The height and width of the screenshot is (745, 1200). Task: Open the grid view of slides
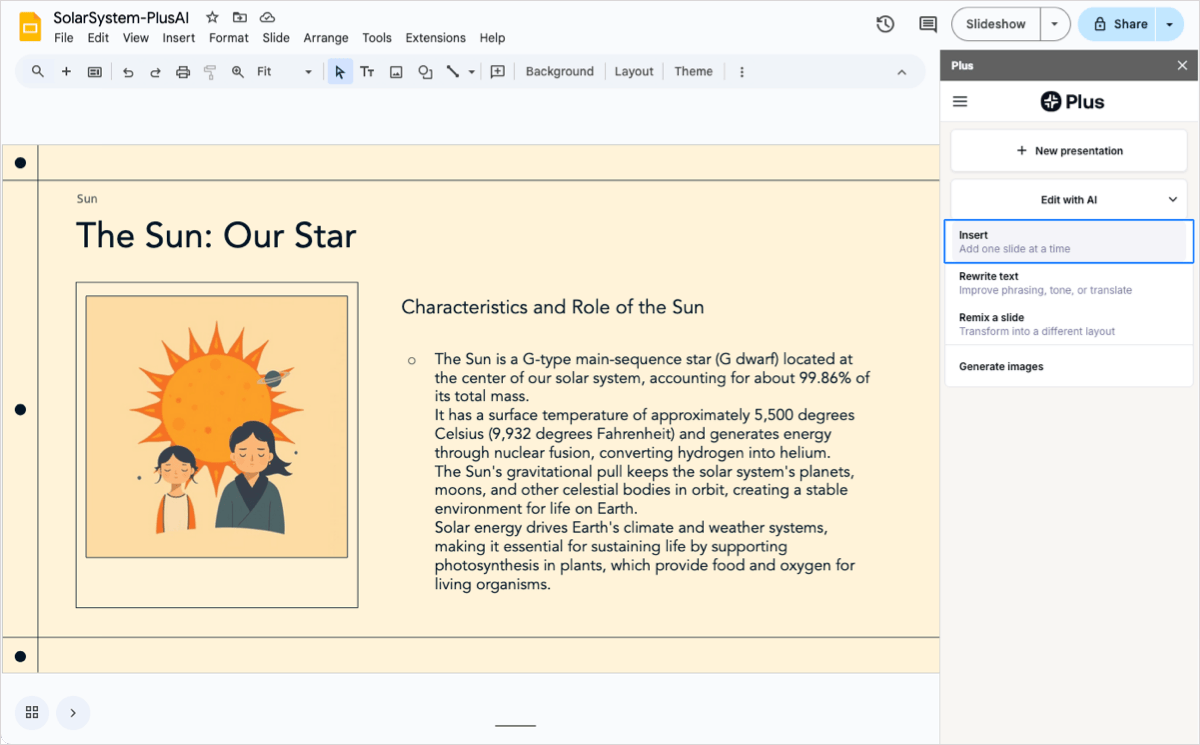(x=32, y=712)
